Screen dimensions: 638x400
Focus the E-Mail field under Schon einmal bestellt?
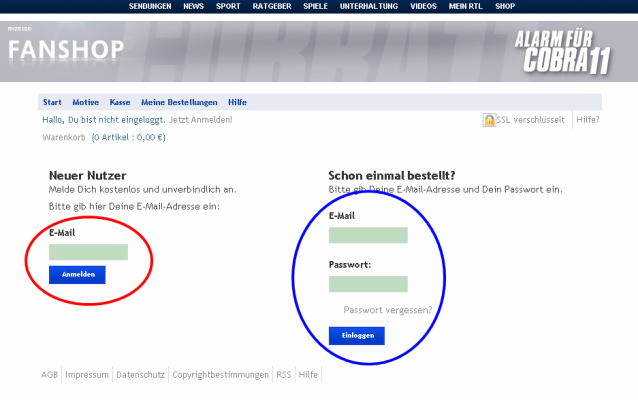(x=368, y=235)
